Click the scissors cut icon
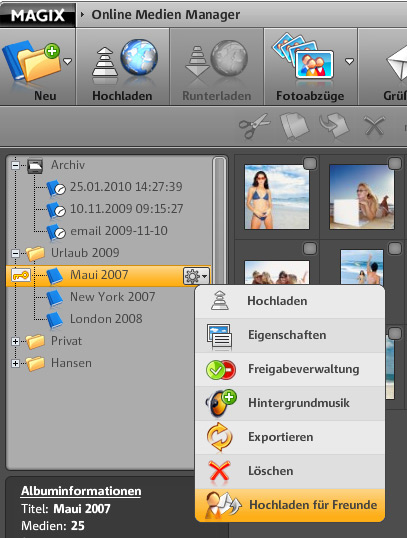The height and width of the screenshot is (538, 407). pyautogui.click(x=254, y=126)
